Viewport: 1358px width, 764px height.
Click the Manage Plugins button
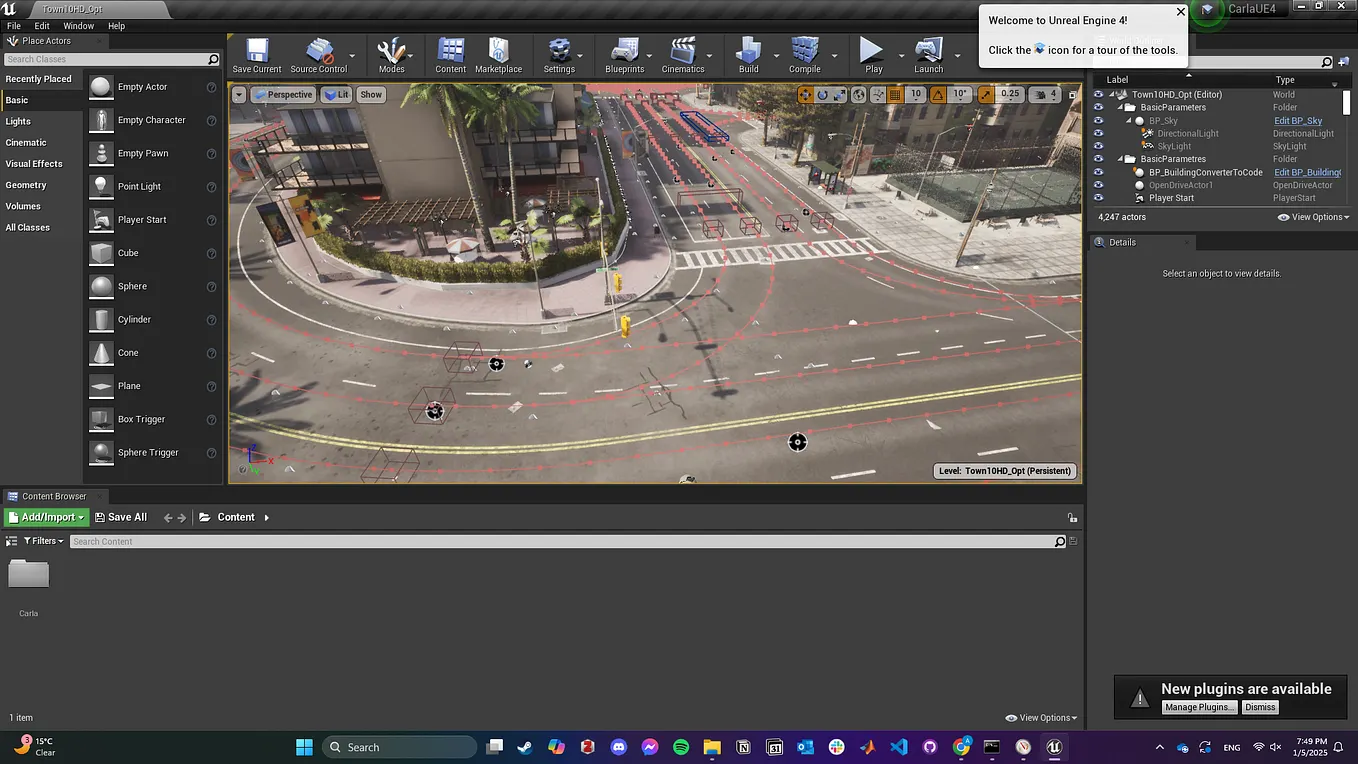[1200, 707]
